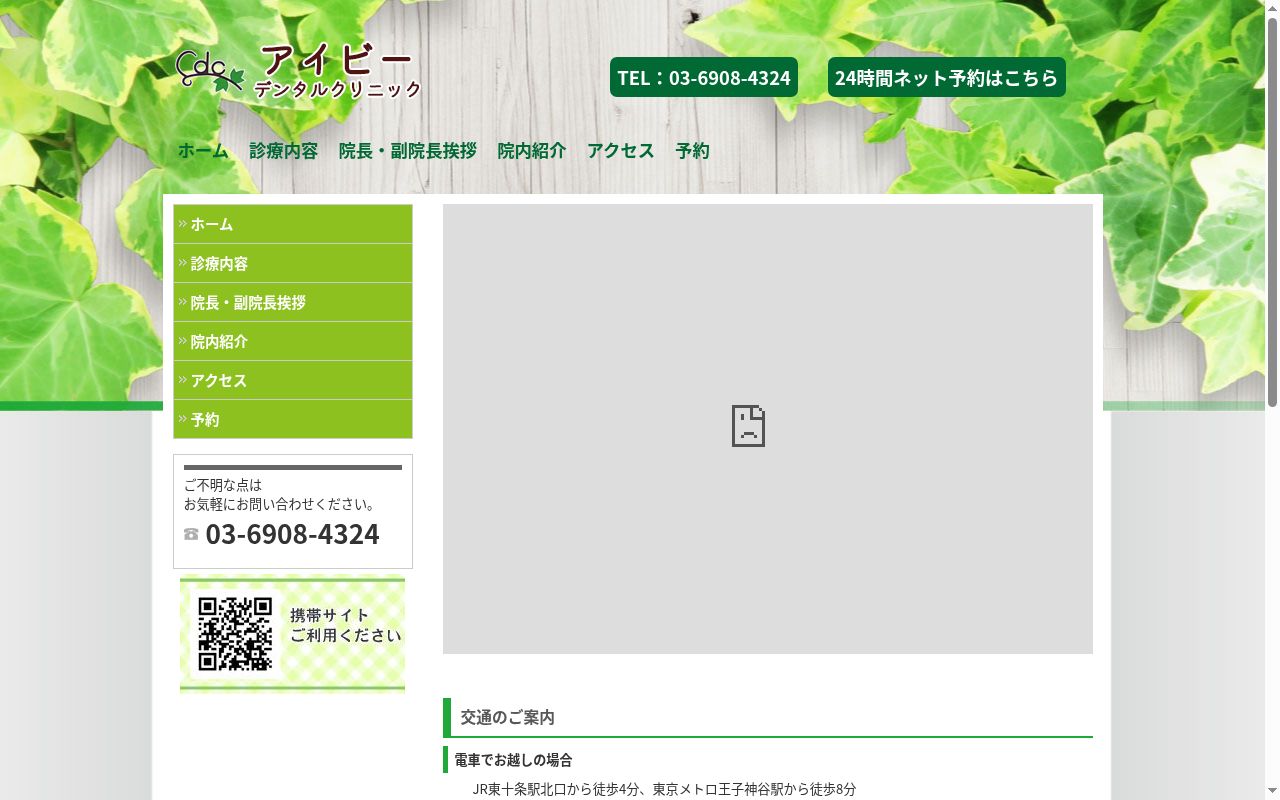1280x800 pixels.
Task: Select 予約 in the green sidebar menu
Action: 293,419
